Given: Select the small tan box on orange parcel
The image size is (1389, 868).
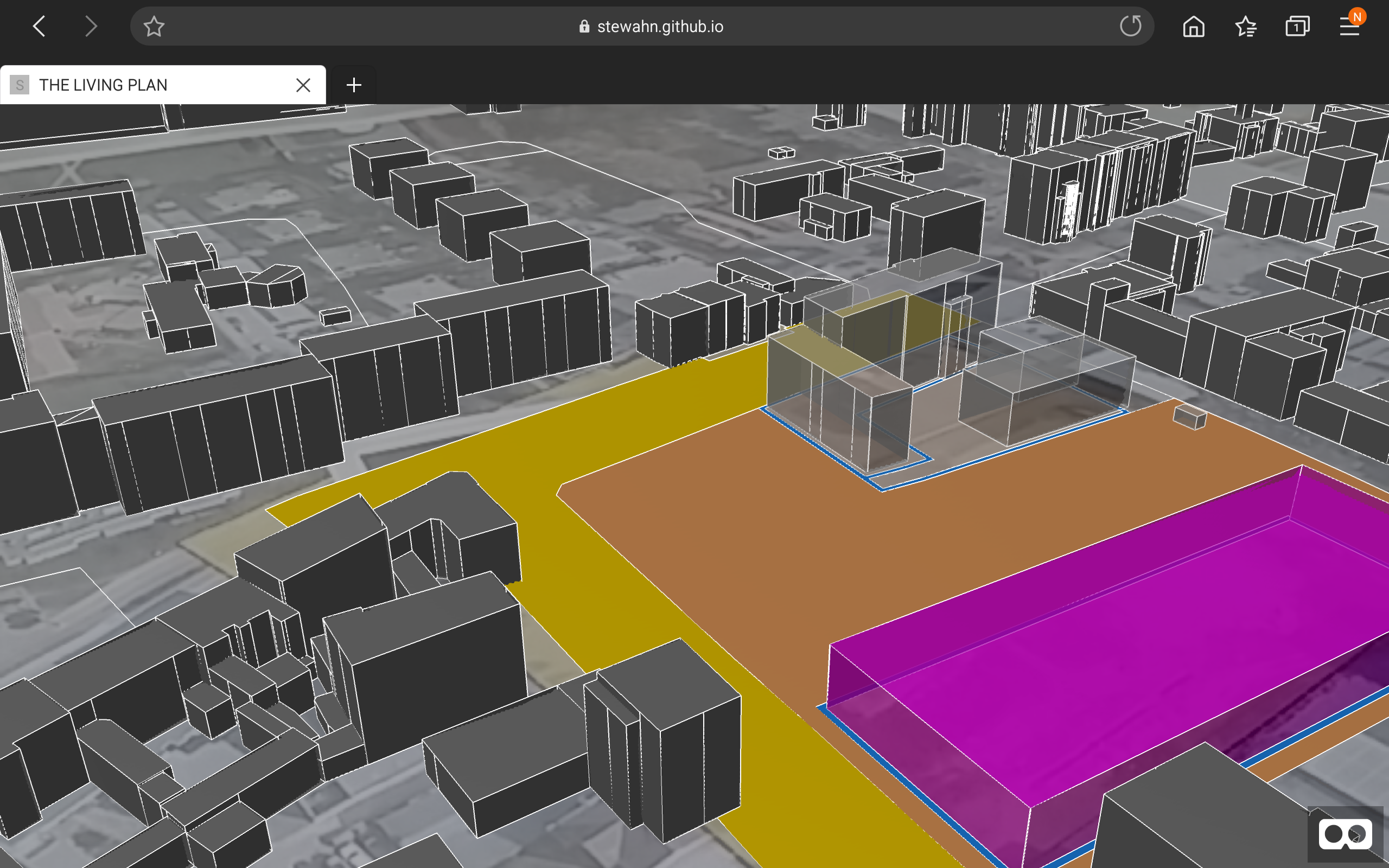Looking at the screenshot, I should (x=1189, y=417).
